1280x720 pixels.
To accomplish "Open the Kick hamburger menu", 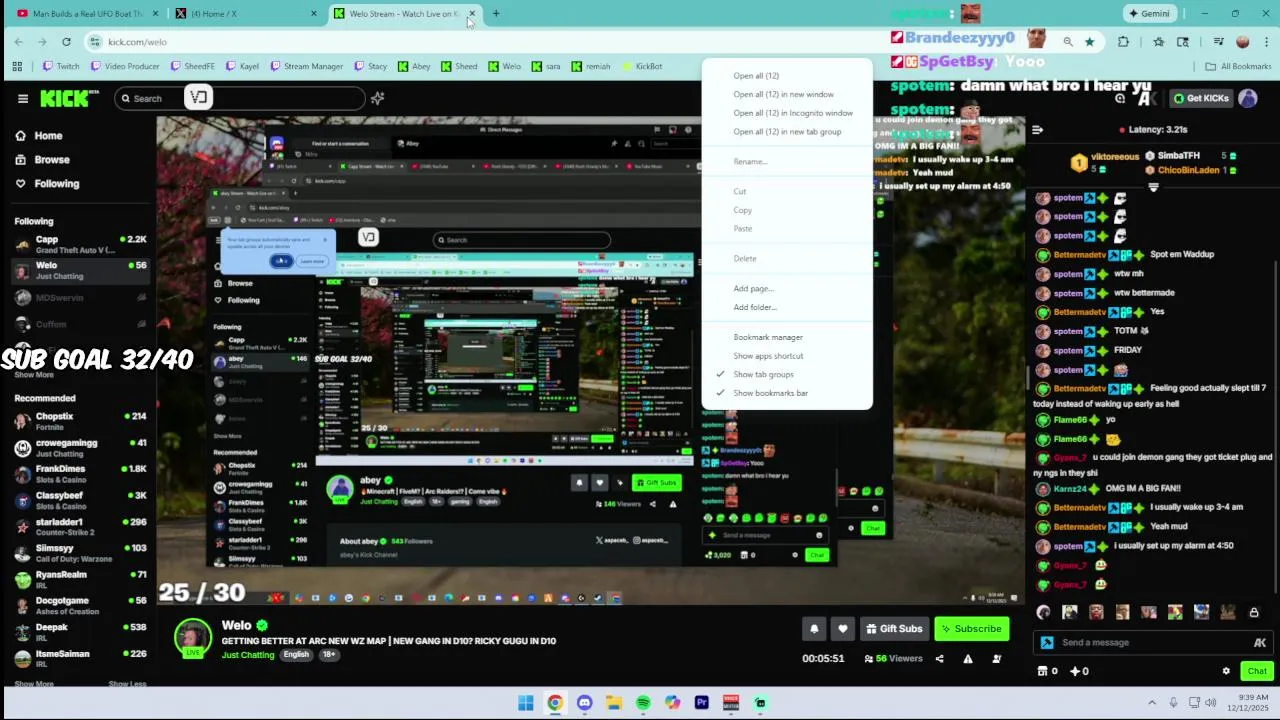I will coord(23,98).
